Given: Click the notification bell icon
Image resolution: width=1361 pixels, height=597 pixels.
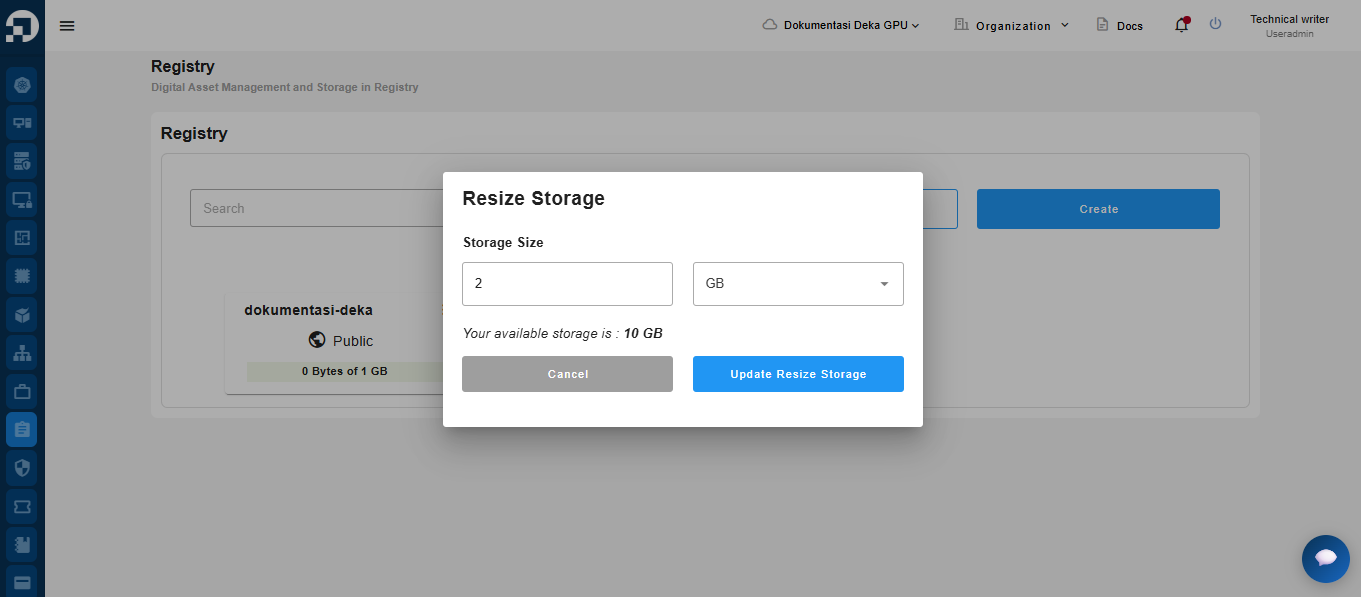Looking at the screenshot, I should click(1181, 25).
